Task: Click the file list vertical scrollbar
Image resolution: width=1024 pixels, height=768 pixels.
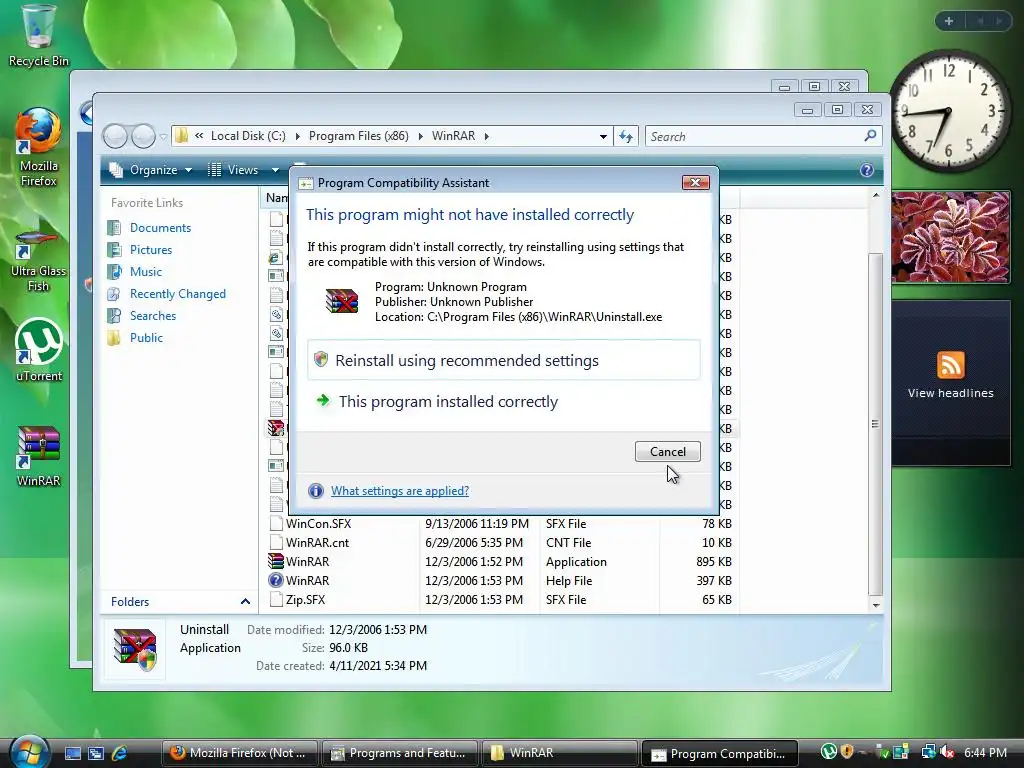Action: point(876,423)
